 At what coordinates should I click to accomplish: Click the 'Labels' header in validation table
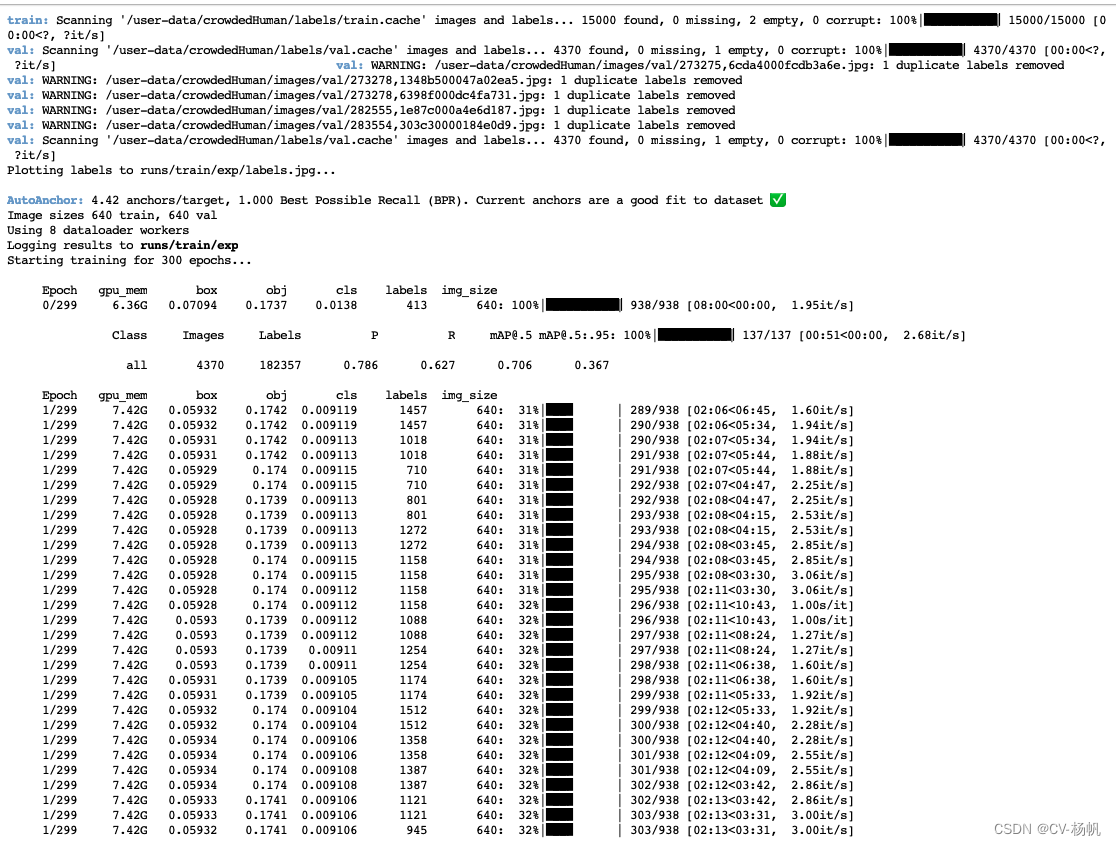[280, 335]
